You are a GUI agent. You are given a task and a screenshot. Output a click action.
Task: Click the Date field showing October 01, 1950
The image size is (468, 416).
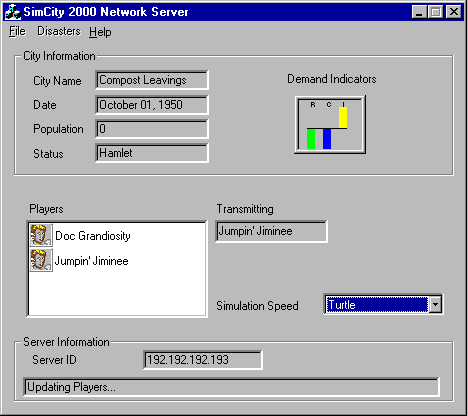coord(152,105)
